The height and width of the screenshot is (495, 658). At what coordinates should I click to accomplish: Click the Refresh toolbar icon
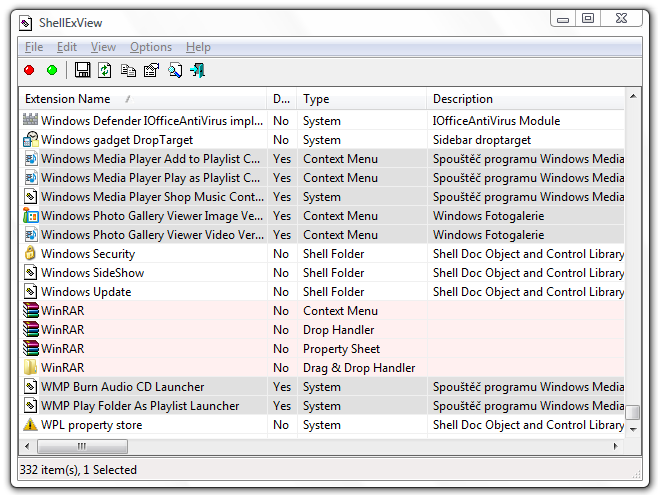tap(104, 70)
